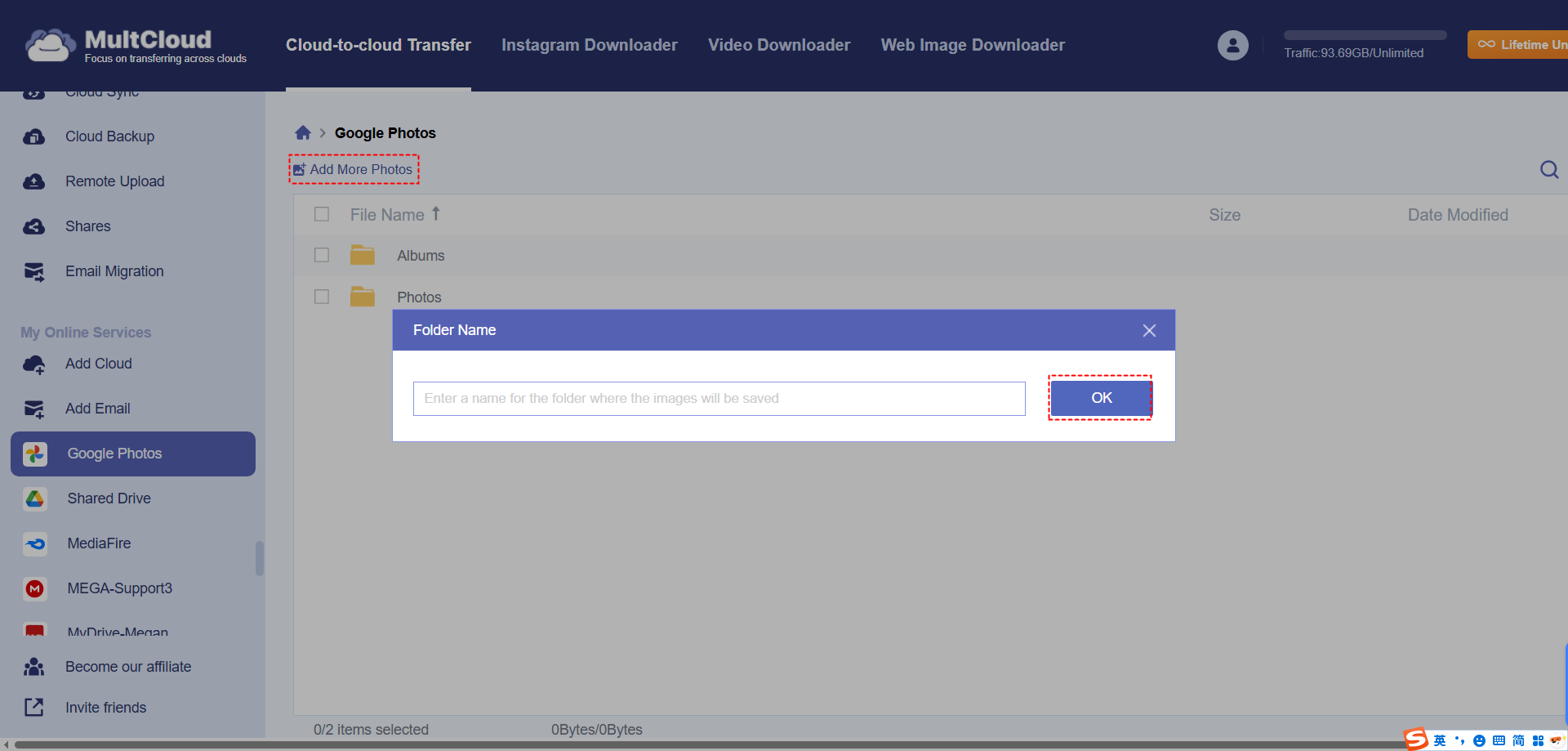Click the Invite friends icon

pos(34,708)
